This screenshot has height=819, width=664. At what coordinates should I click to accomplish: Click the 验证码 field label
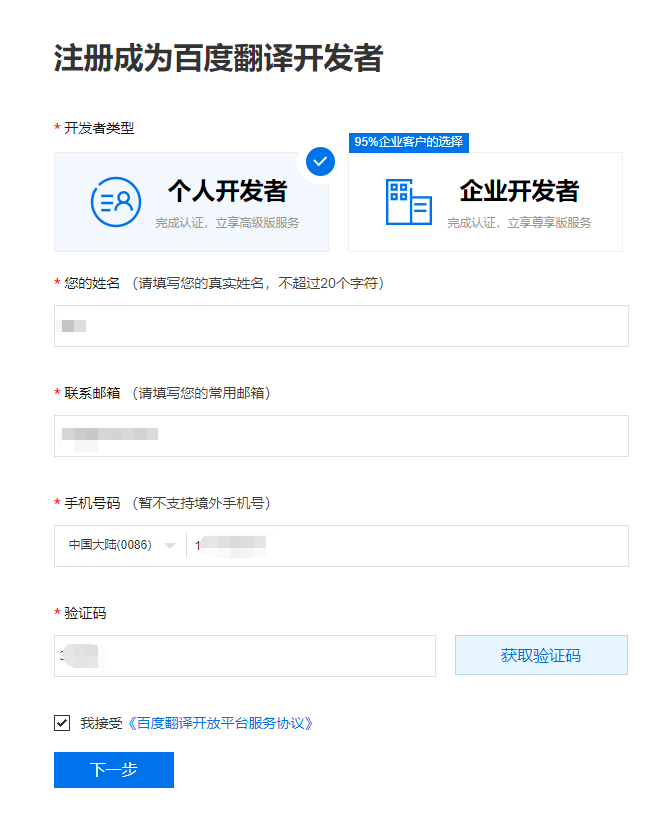85,613
